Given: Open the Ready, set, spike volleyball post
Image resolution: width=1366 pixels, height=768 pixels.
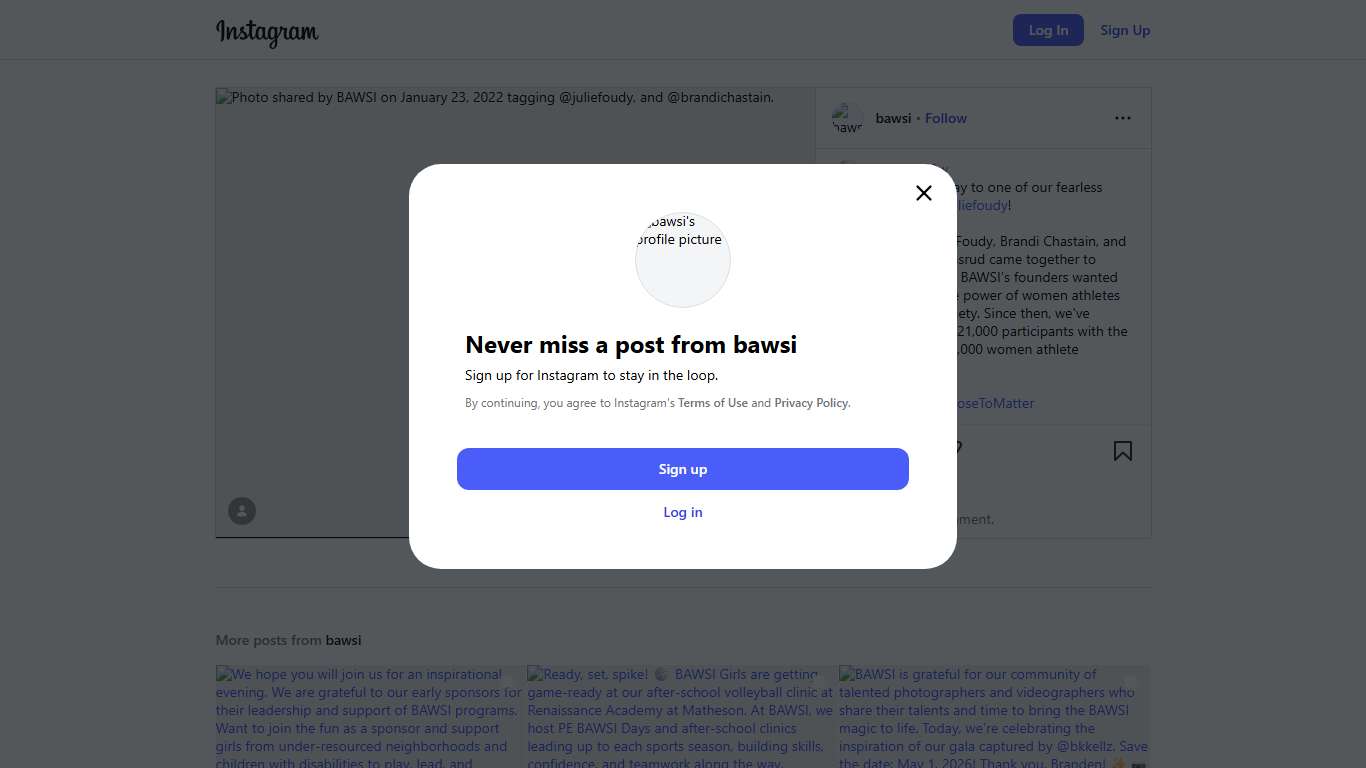Looking at the screenshot, I should tap(680, 716).
